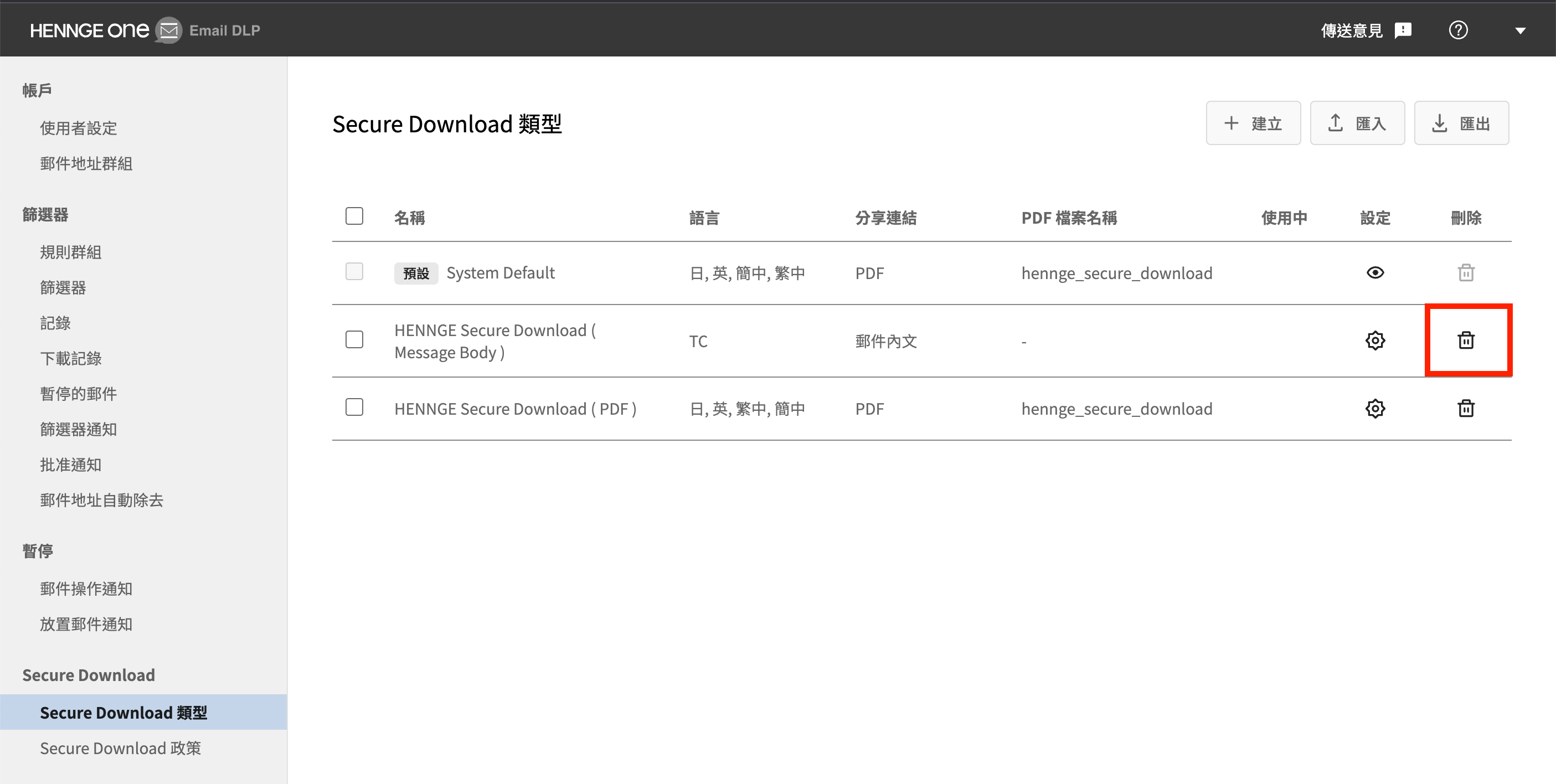Select 篩選器 sidebar item under filters
The image size is (1556, 784).
tap(63, 287)
